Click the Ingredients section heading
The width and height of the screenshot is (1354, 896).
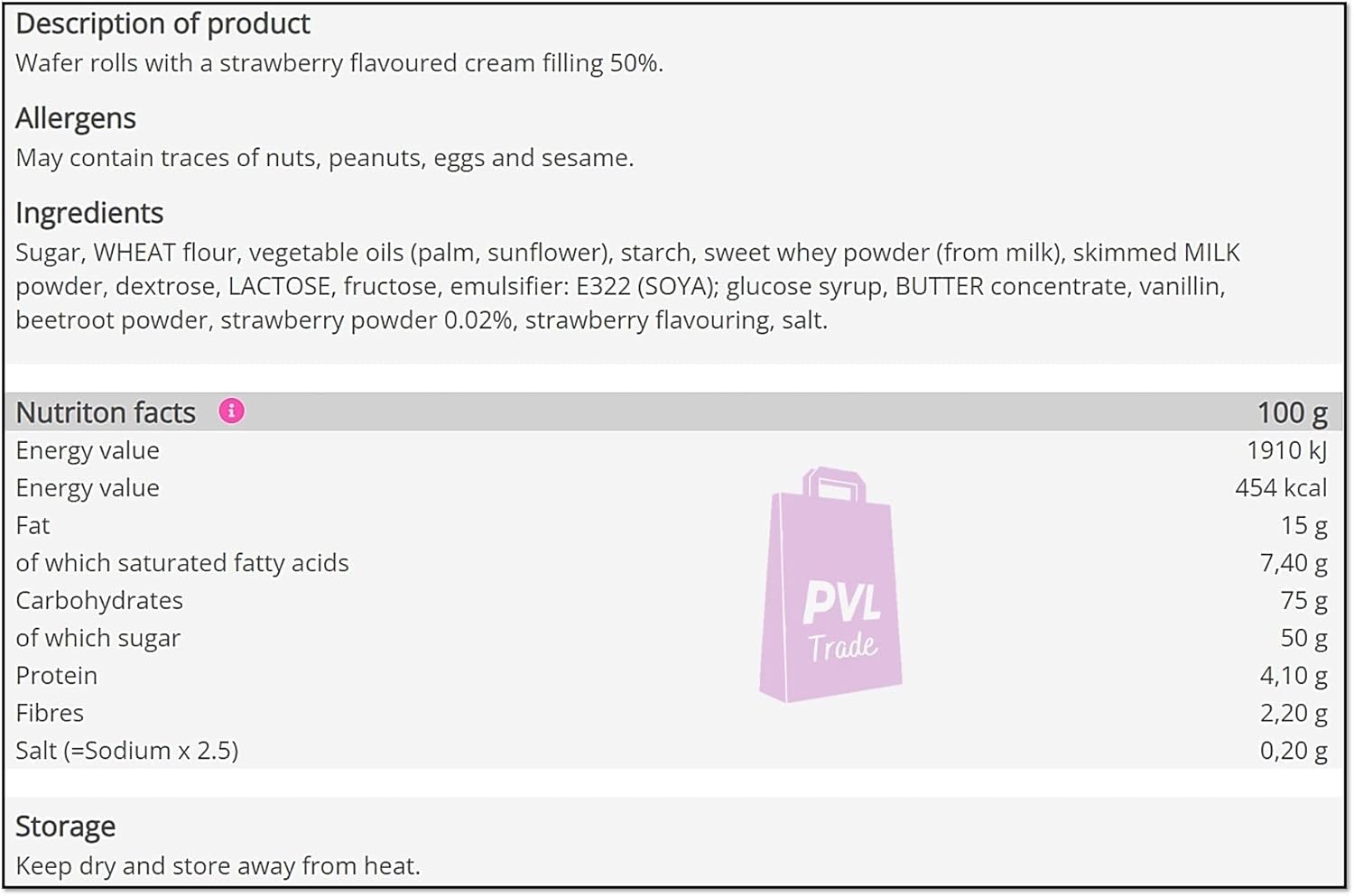point(89,213)
